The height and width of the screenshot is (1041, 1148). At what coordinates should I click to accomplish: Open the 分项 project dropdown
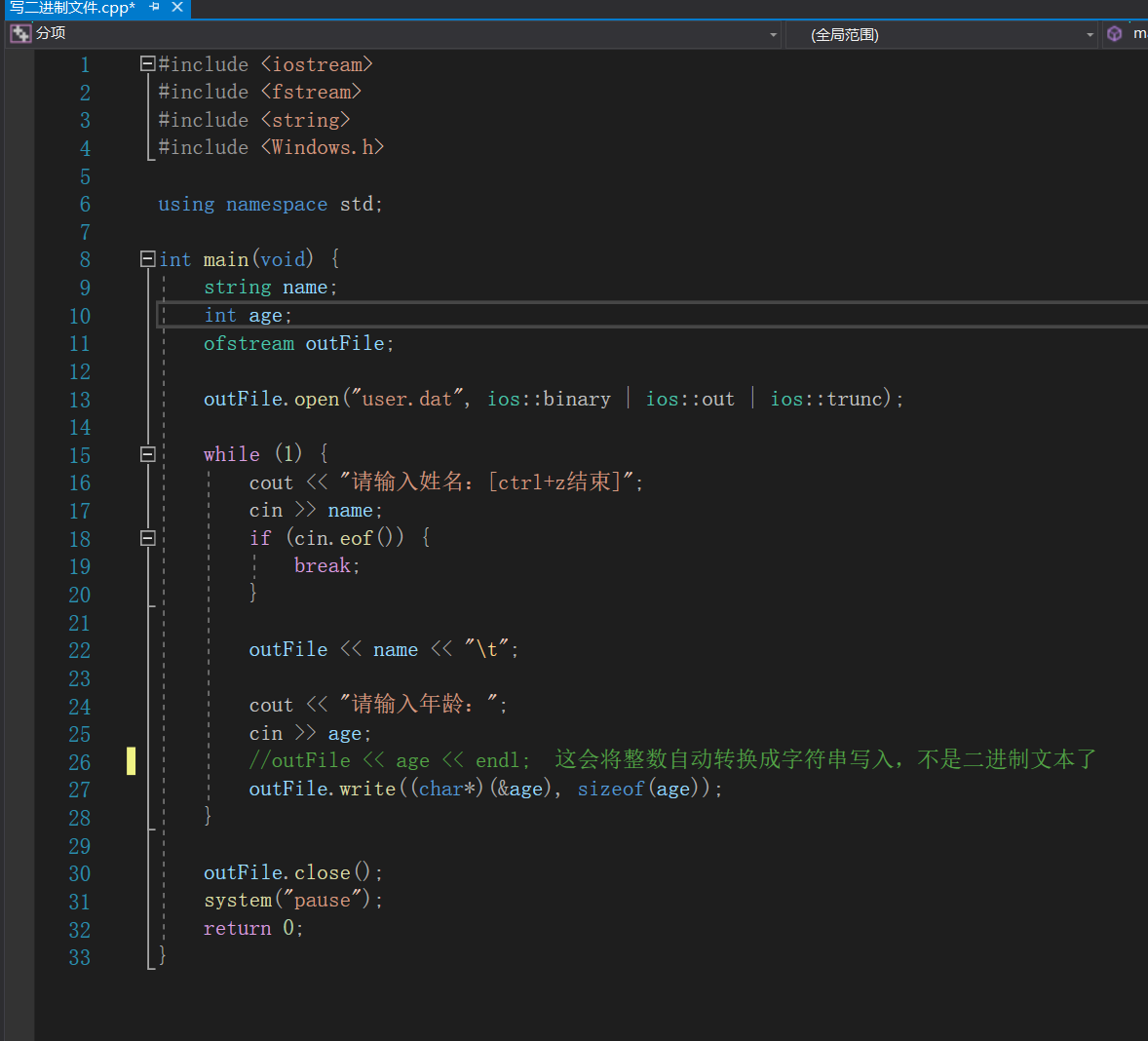coord(773,35)
